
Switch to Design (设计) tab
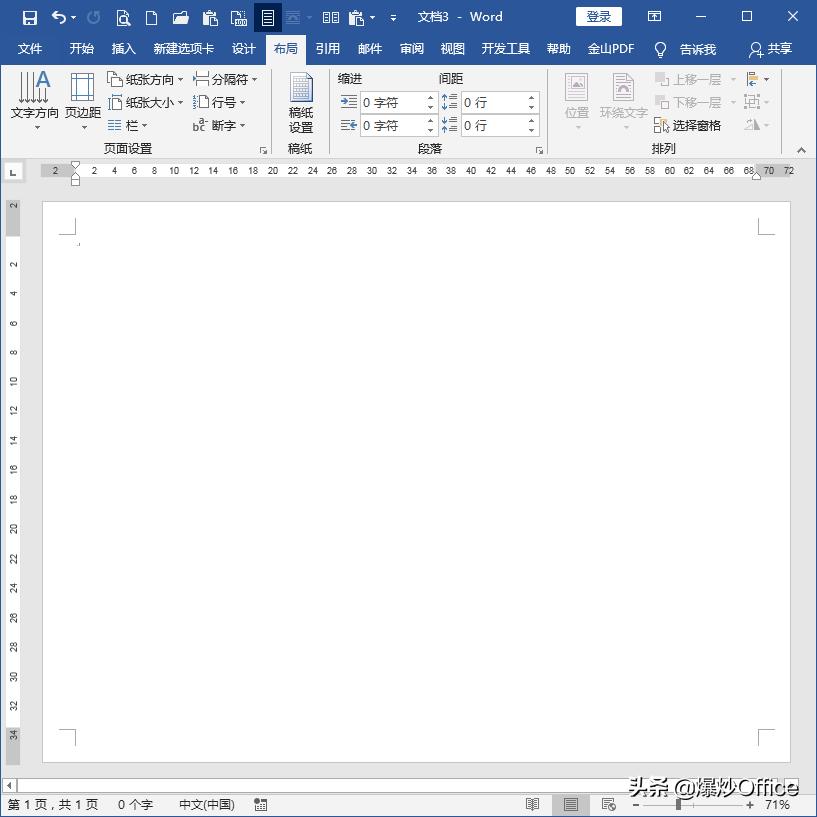click(x=244, y=49)
